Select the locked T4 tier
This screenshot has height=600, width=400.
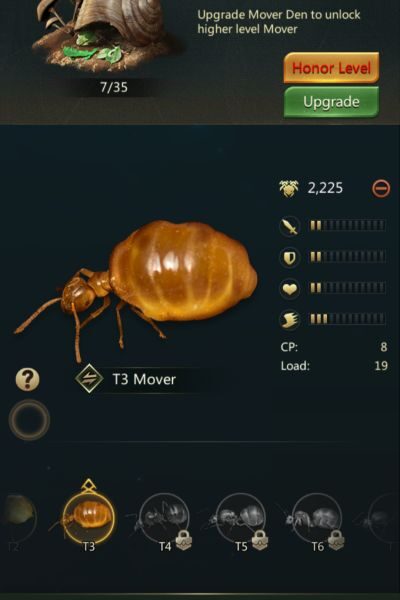164,518
